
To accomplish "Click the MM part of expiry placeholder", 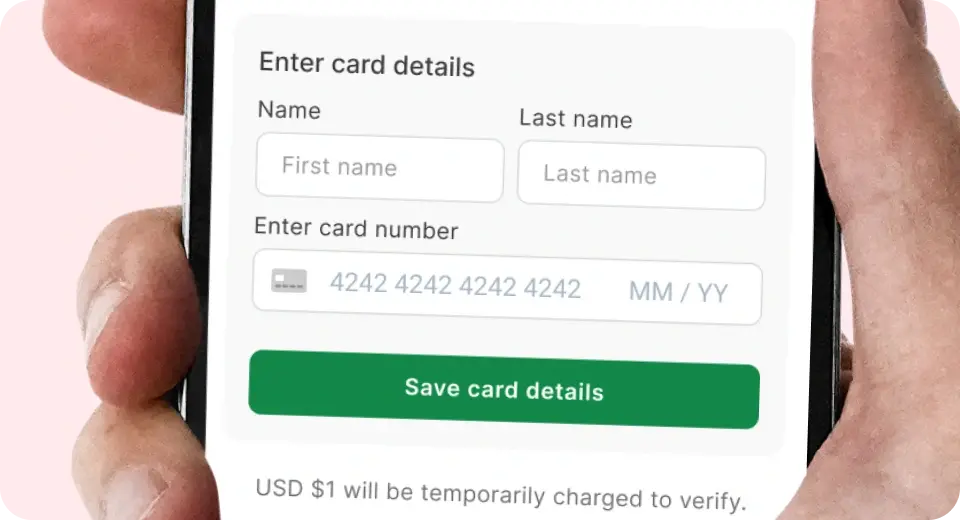I will pyautogui.click(x=651, y=292).
